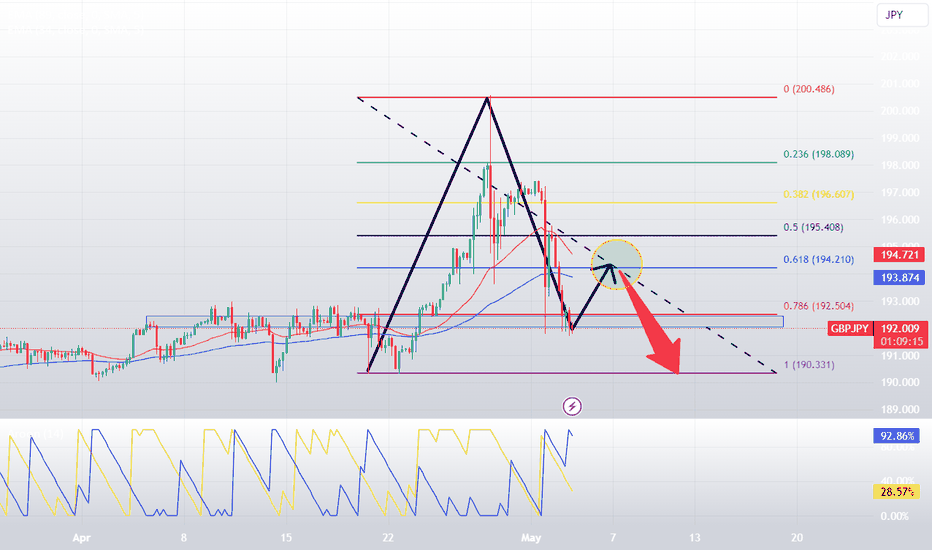Click 200.000 on the price scale
The height and width of the screenshot is (550, 932).
click(900, 111)
